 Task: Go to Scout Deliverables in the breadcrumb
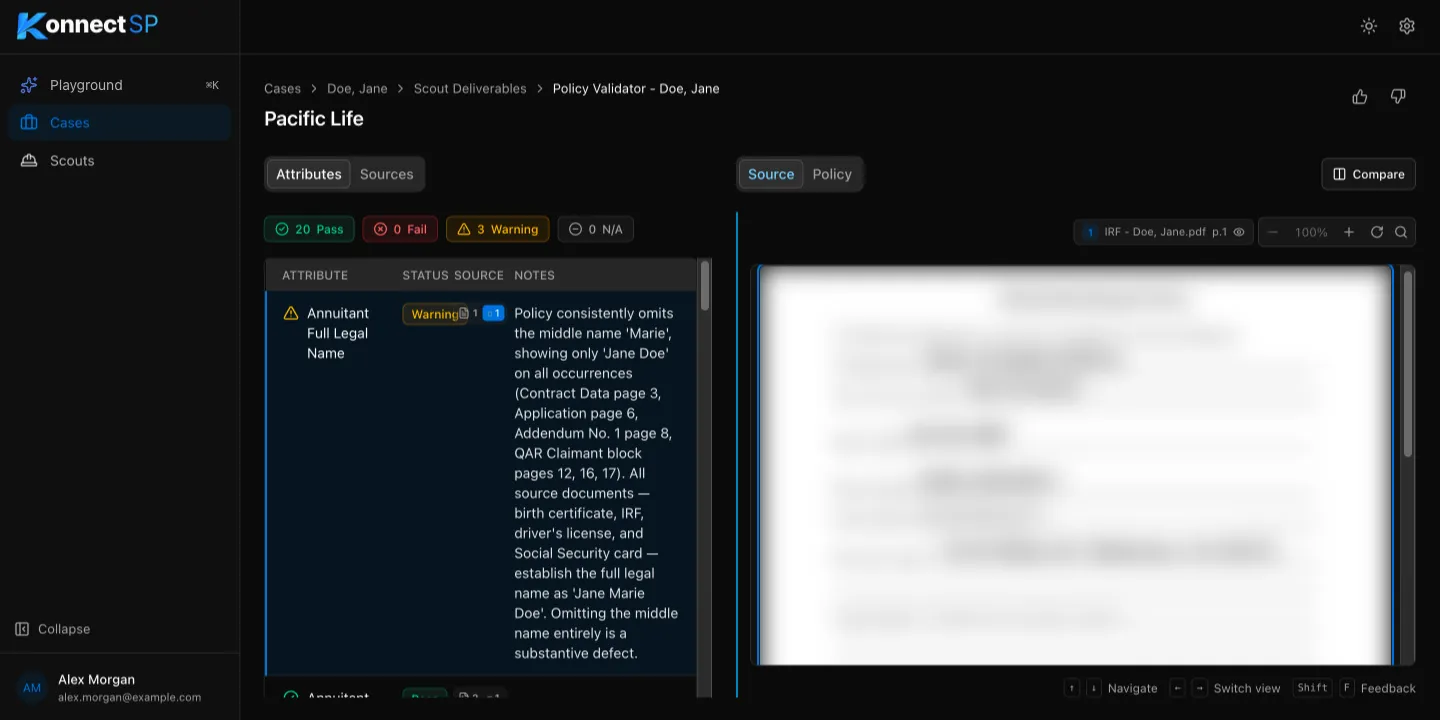[470, 89]
